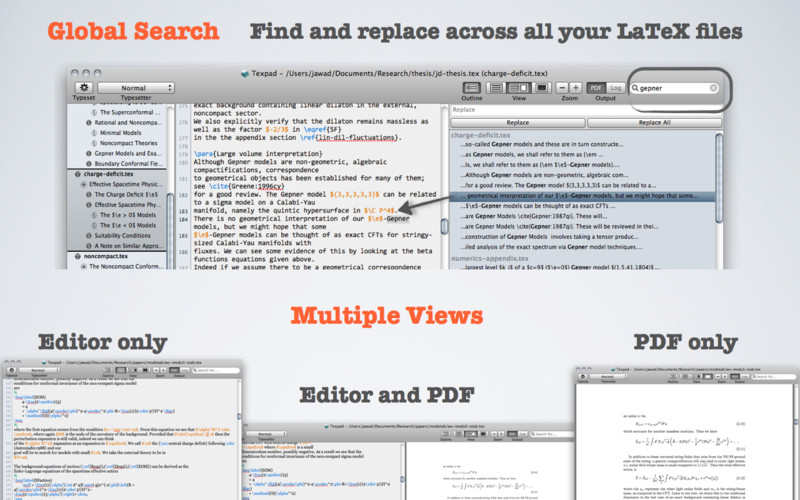Click the Texpad title bar document icon
This screenshot has width=800, height=500.
[x=245, y=73]
